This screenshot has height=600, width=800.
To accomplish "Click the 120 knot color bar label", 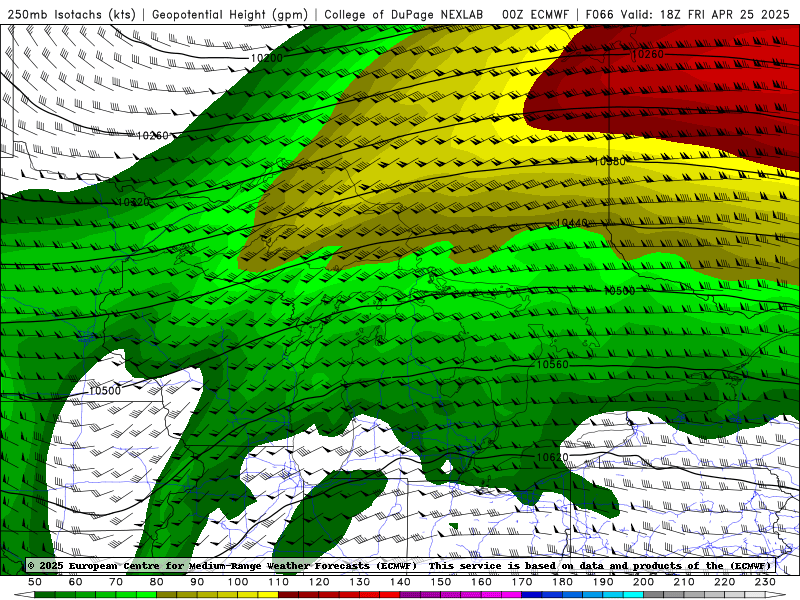I will [319, 582].
